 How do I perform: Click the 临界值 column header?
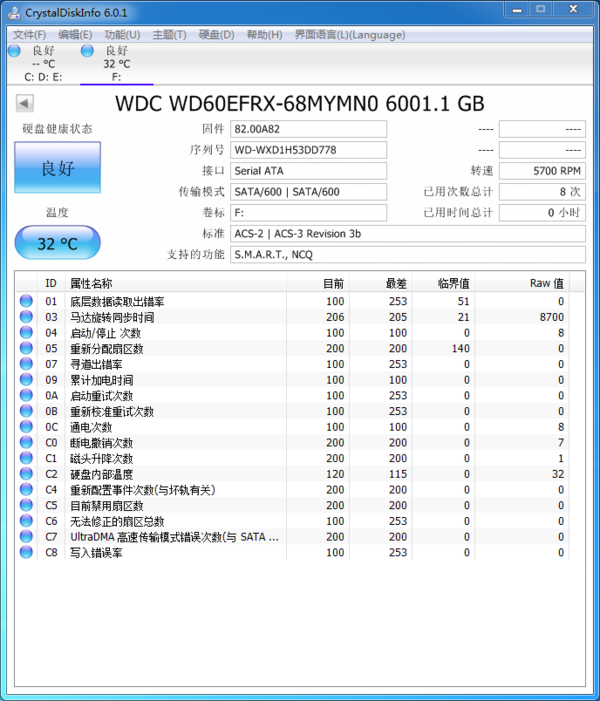(443, 283)
